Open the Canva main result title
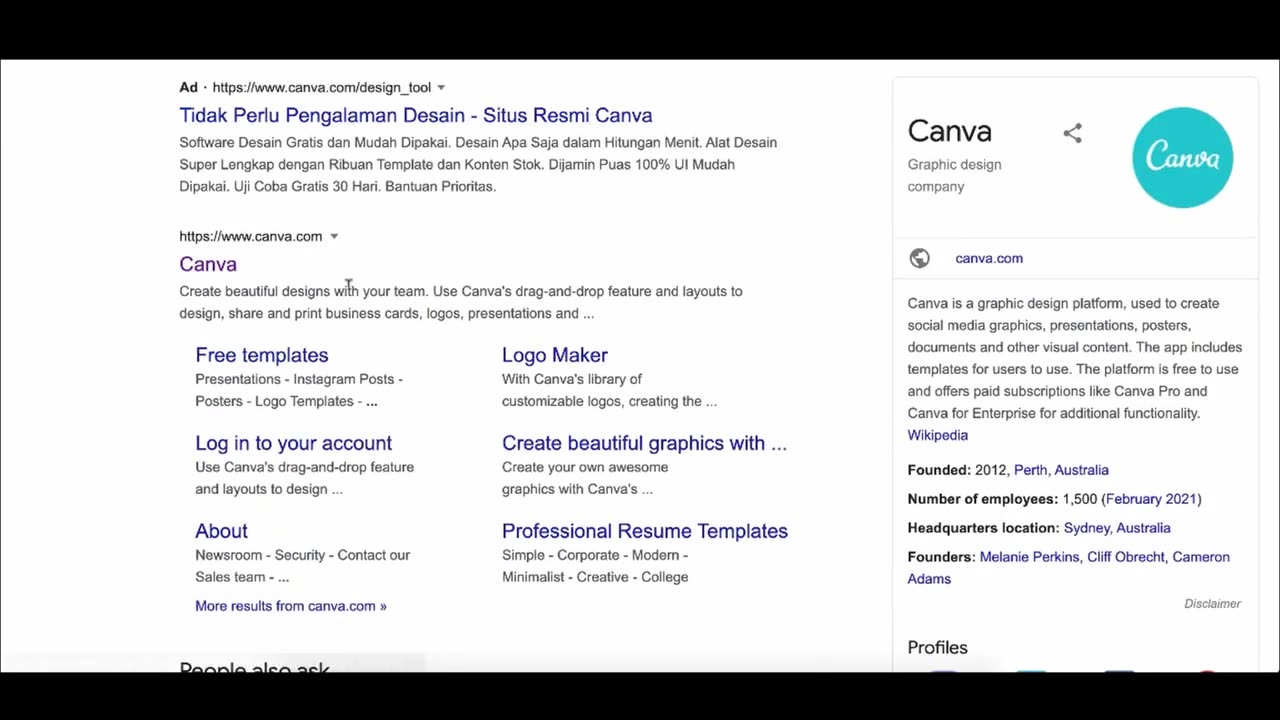The height and width of the screenshot is (720, 1280). point(208,264)
